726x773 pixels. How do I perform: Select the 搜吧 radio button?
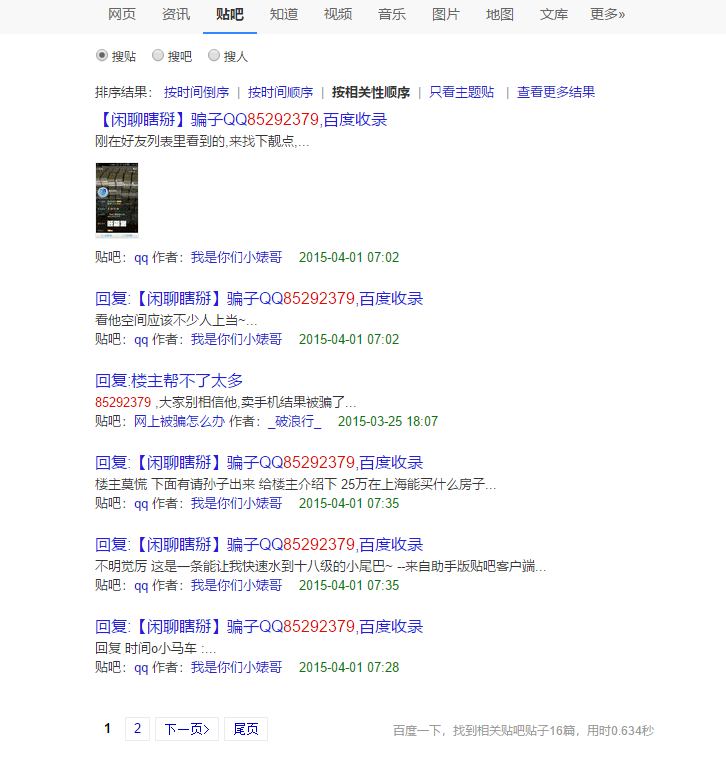[158, 55]
